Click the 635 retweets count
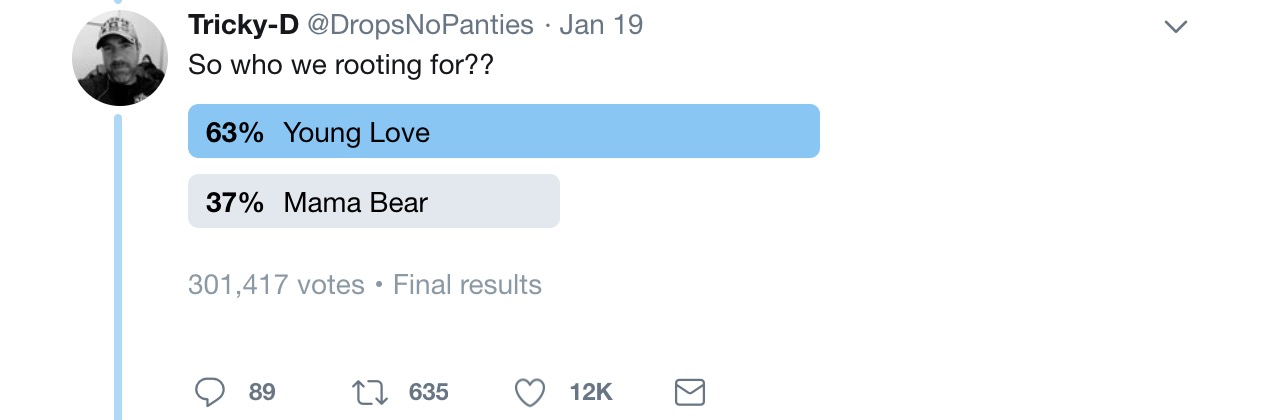1266x420 pixels. tap(428, 392)
